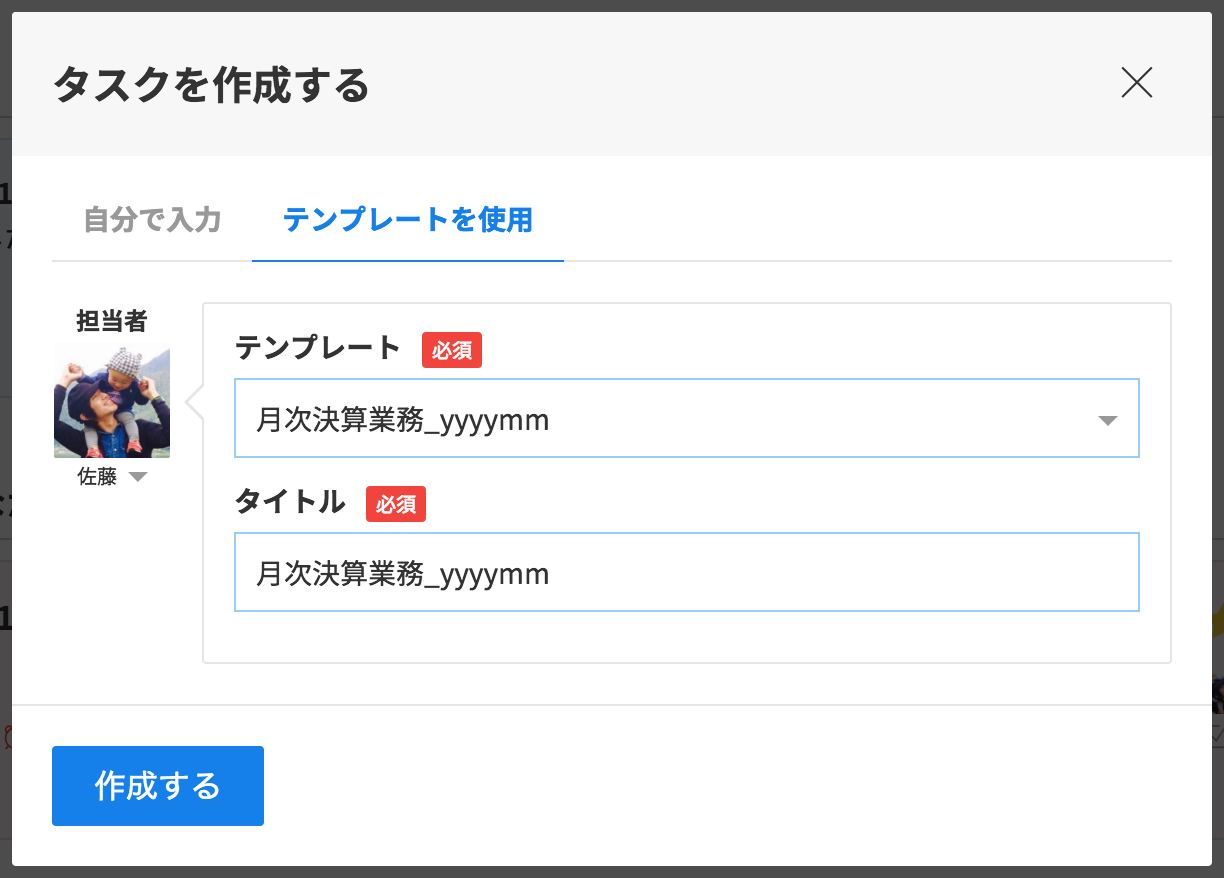Click the 担当者 label above avatar

[x=112, y=321]
